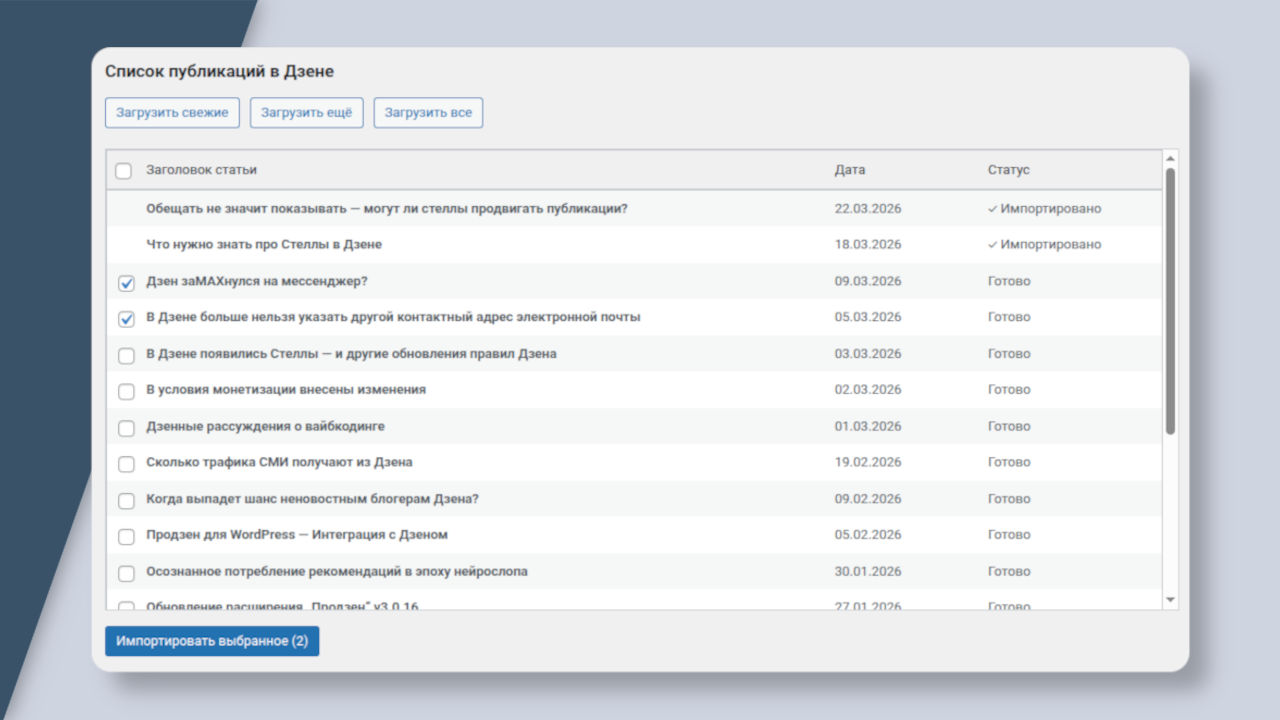The width and height of the screenshot is (1280, 720).
Task: Uncheck the "Дзен заMAXнулся на мессенджер?" checkbox
Action: [x=126, y=283]
